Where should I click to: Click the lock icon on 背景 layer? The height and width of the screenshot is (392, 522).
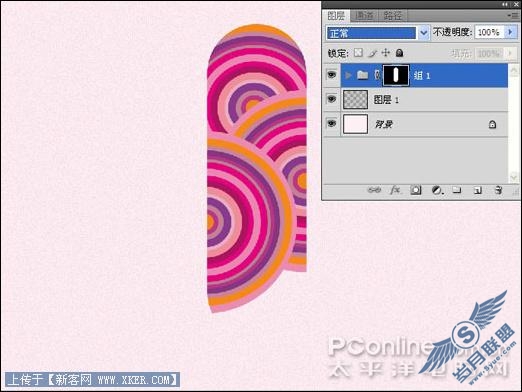pos(492,124)
